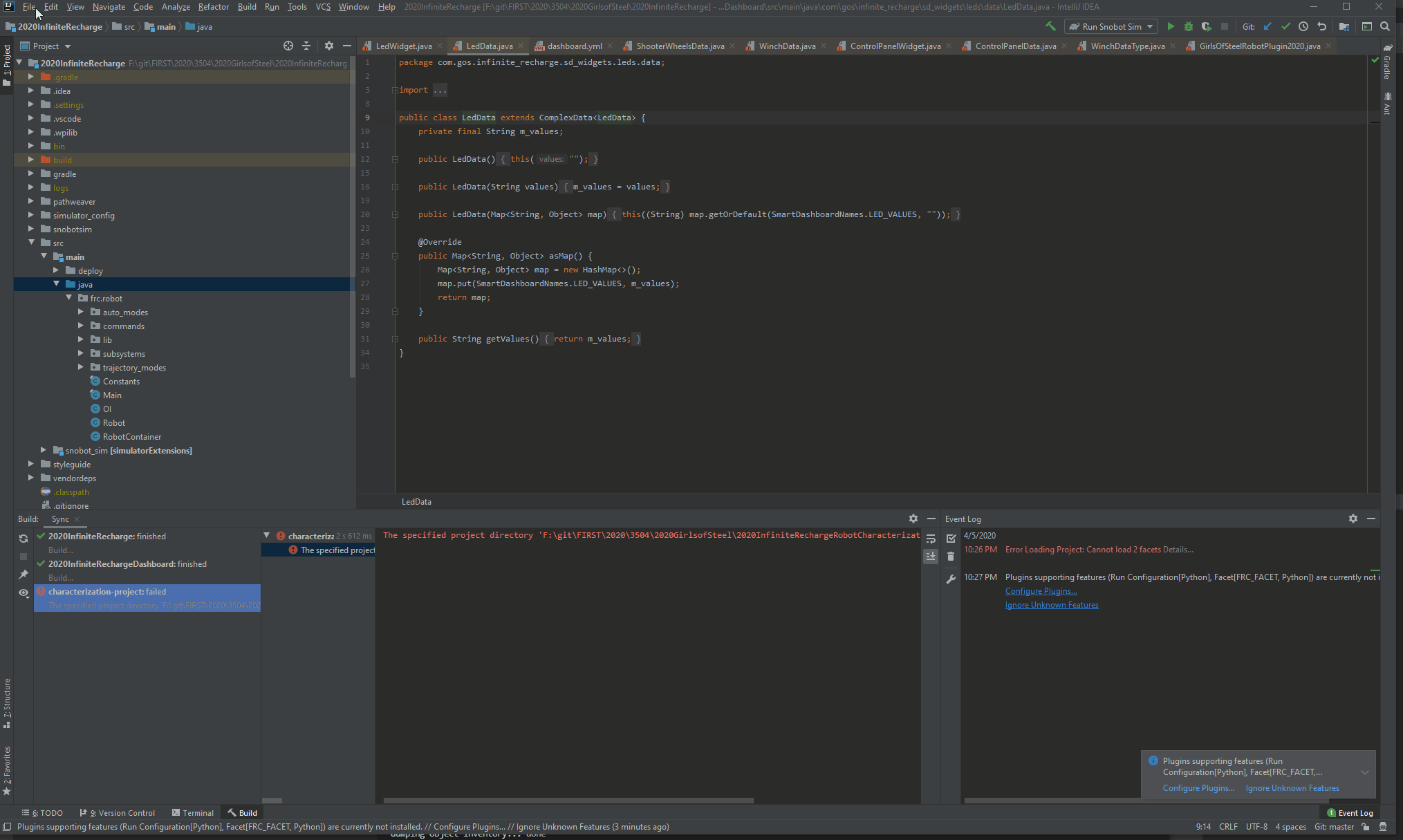This screenshot has width=1403, height=840.
Task: Expand the subsystems package
Action: pyautogui.click(x=82, y=353)
